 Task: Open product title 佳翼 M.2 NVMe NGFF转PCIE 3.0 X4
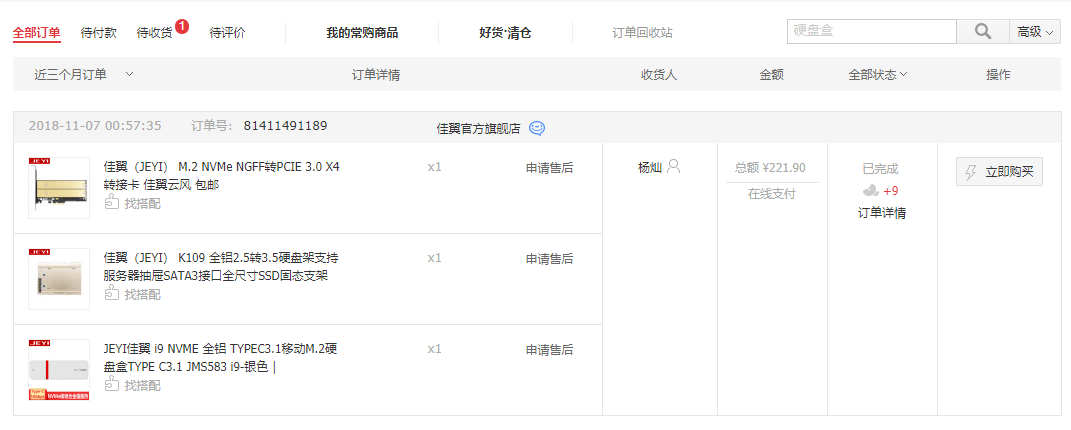pos(221,175)
